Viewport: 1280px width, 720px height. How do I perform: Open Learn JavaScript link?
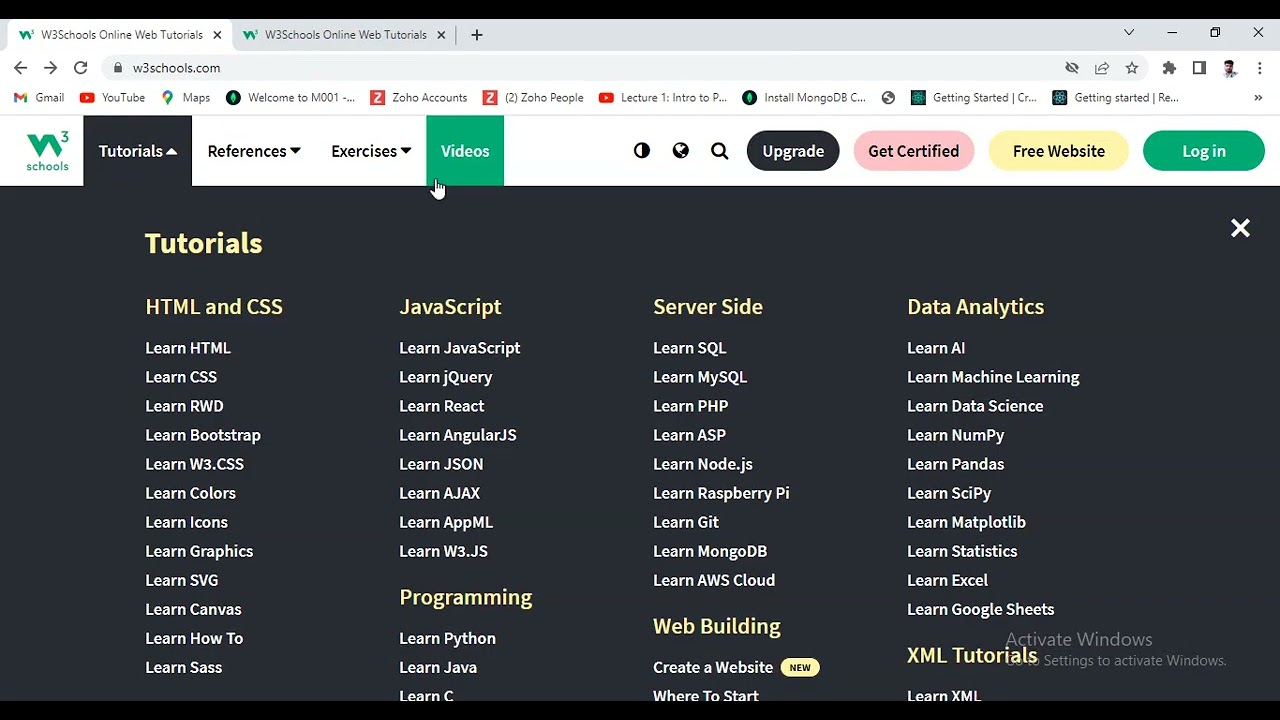click(x=460, y=348)
